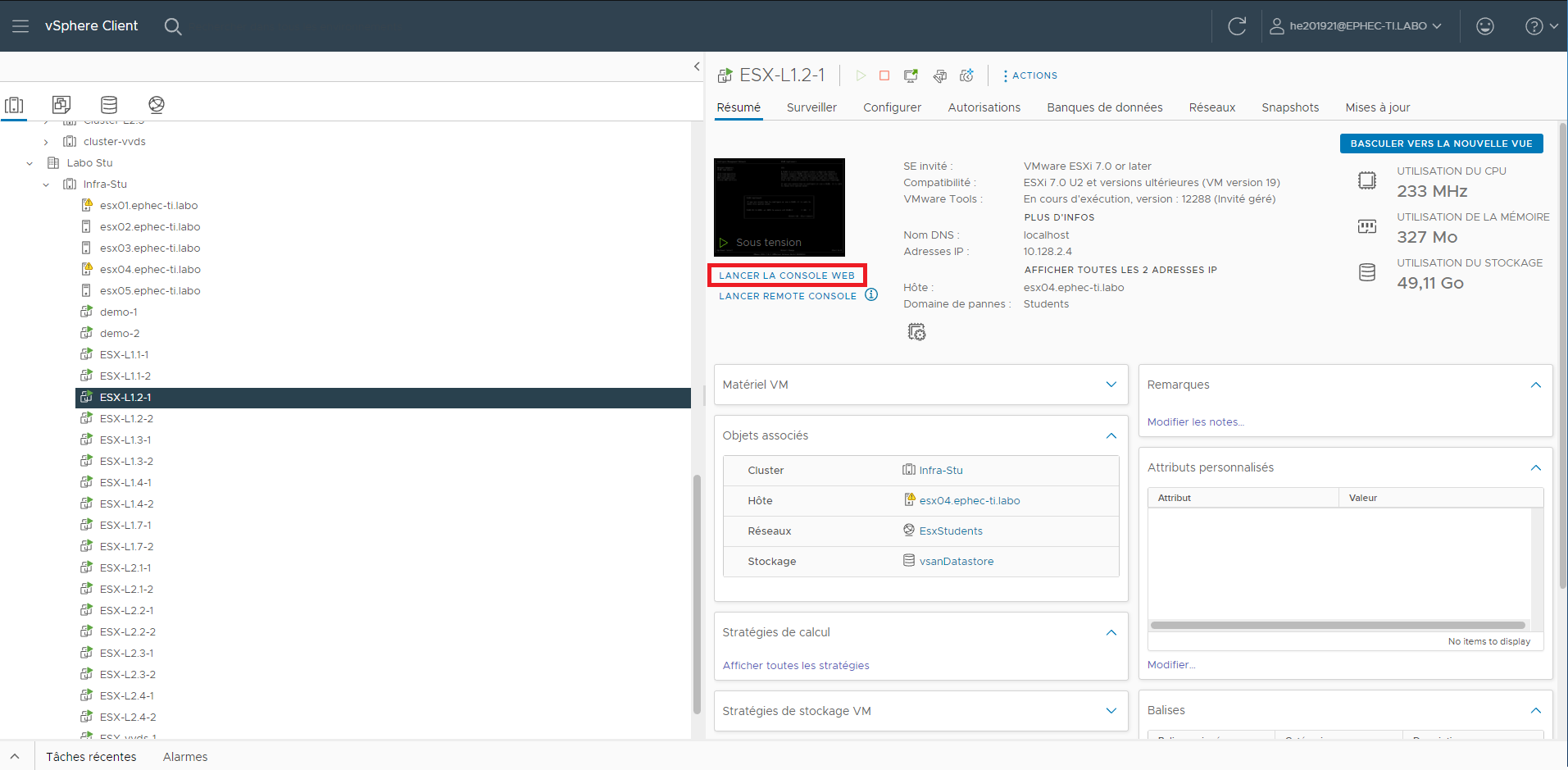
Task: Show the Mises à jour tab
Action: pyautogui.click(x=1377, y=107)
